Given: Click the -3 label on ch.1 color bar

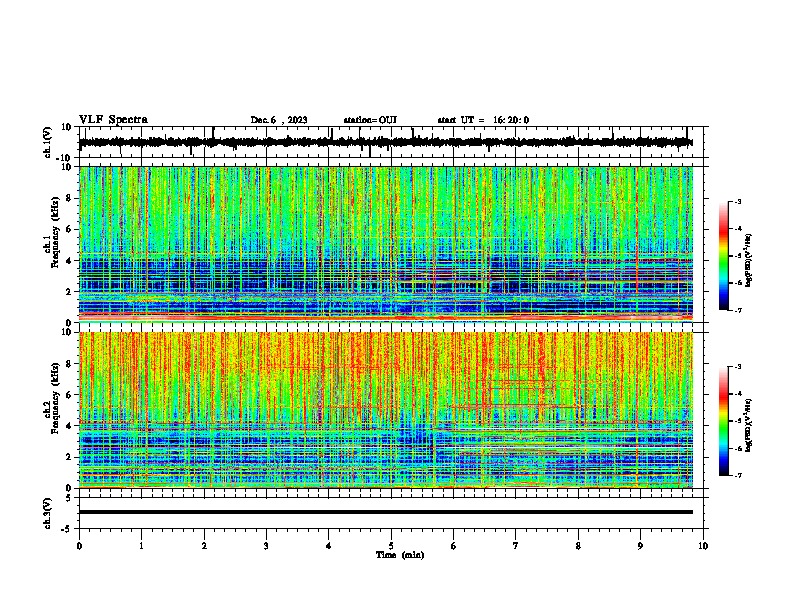Looking at the screenshot, I should click(738, 201).
